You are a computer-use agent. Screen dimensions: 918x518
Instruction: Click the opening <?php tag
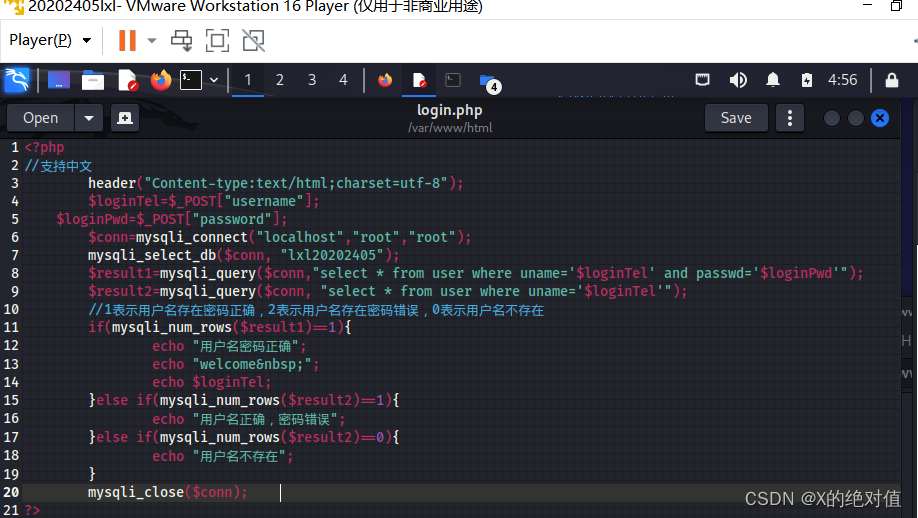44,147
